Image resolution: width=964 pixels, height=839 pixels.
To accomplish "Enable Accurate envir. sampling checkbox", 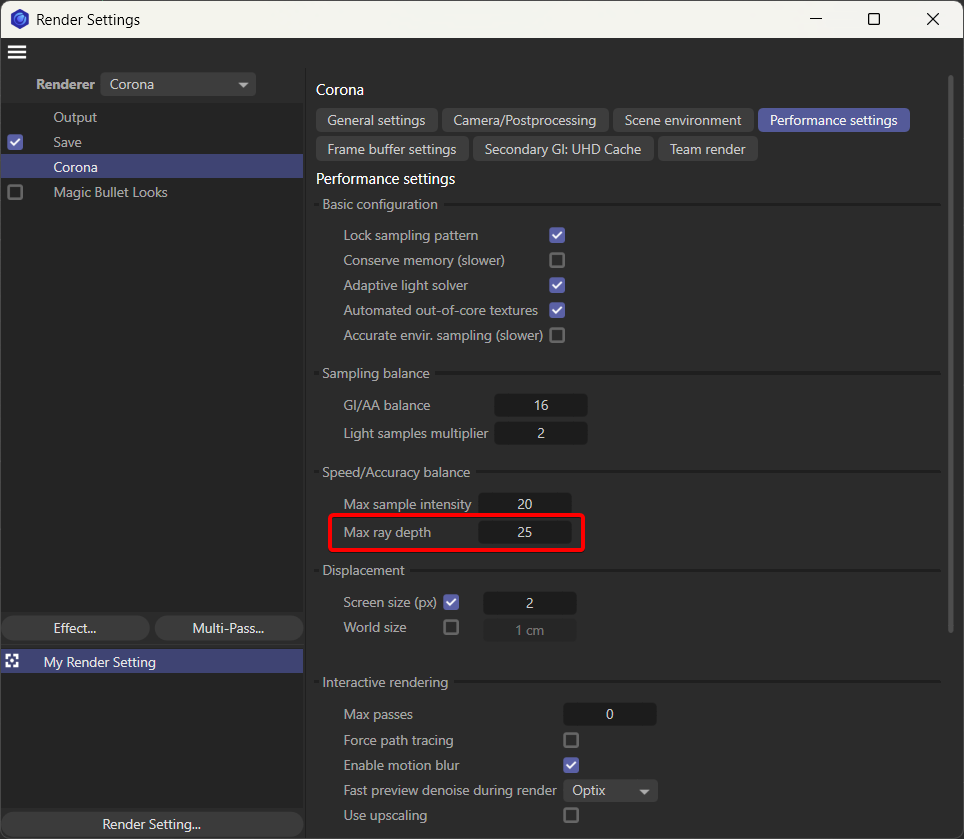I will (x=557, y=336).
